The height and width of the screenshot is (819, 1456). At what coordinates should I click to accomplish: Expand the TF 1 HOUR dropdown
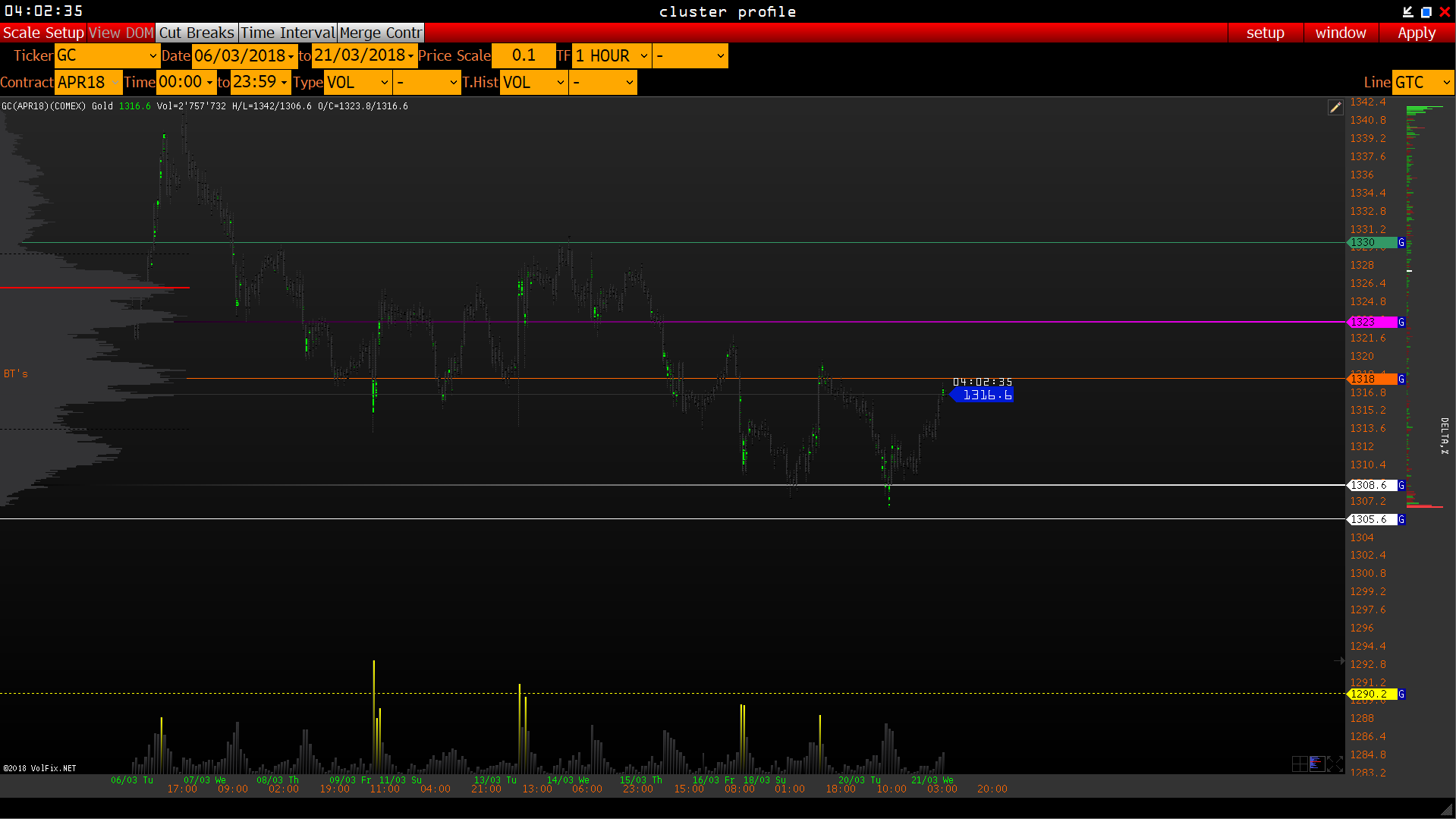[x=612, y=56]
